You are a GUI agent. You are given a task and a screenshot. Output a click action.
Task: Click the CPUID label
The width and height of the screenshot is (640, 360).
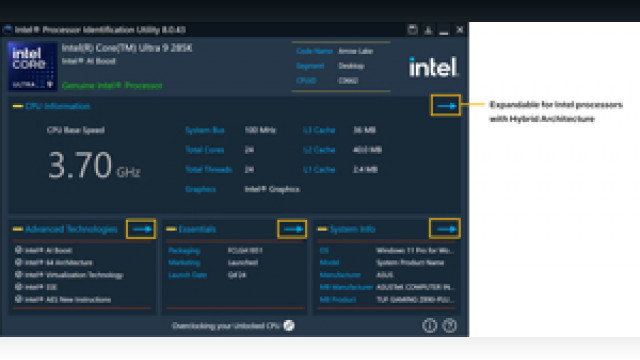(306, 80)
